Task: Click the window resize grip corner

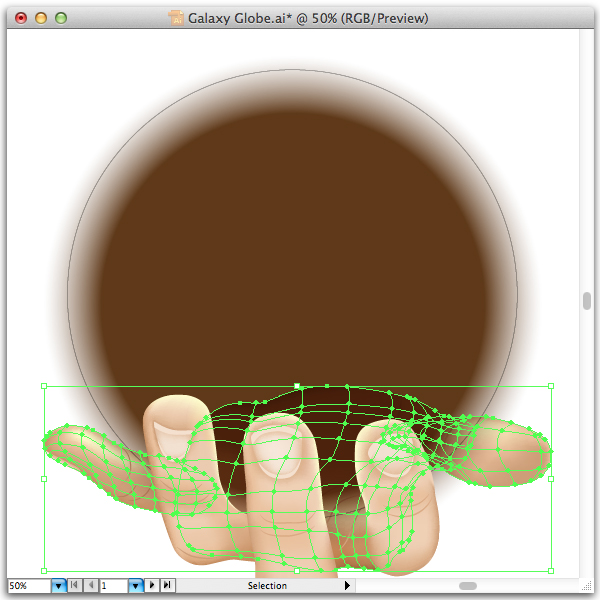Action: tap(586, 586)
